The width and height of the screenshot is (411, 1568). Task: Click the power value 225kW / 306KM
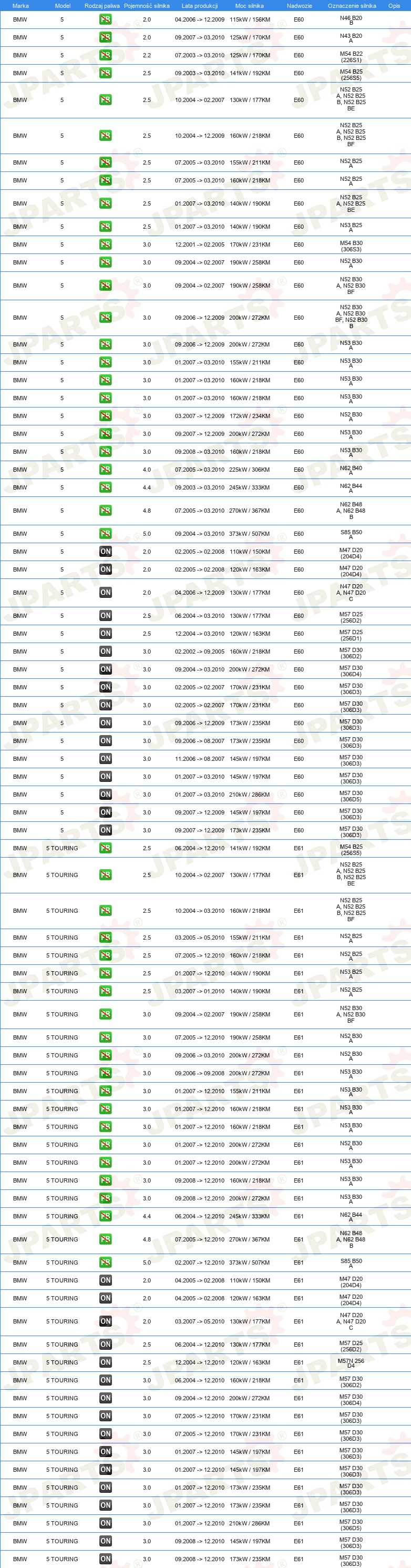250,470
